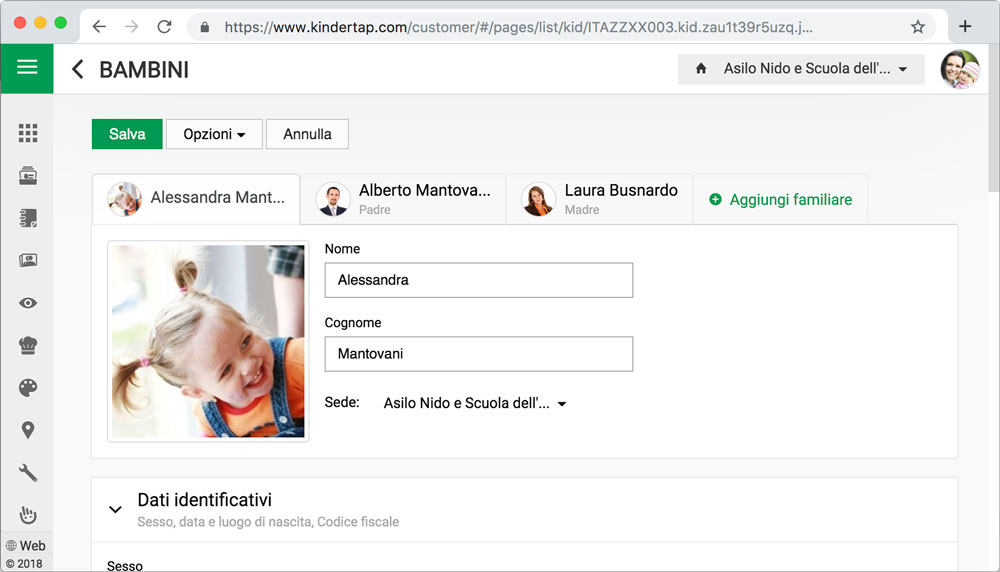Open the chef hat menu icon
This screenshot has width=1000, height=572.
pyautogui.click(x=28, y=346)
